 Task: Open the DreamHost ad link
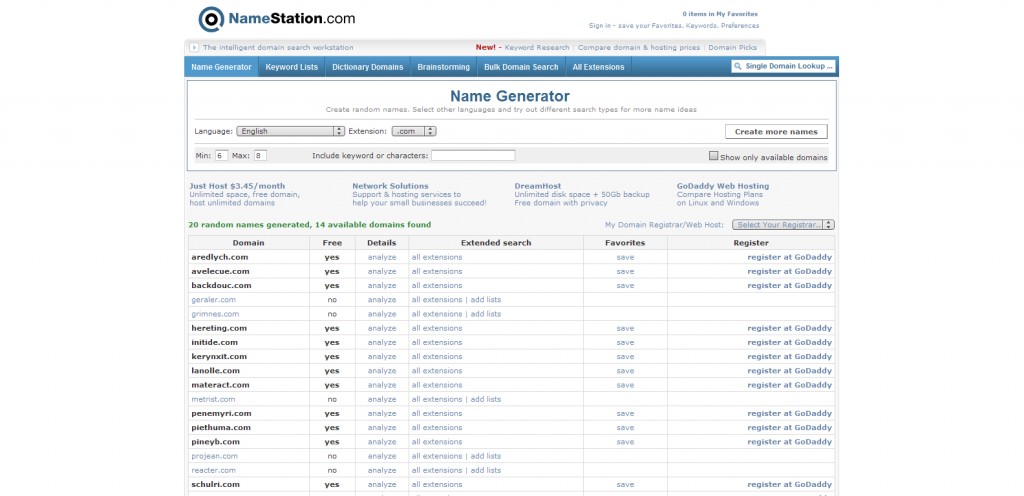click(x=537, y=186)
